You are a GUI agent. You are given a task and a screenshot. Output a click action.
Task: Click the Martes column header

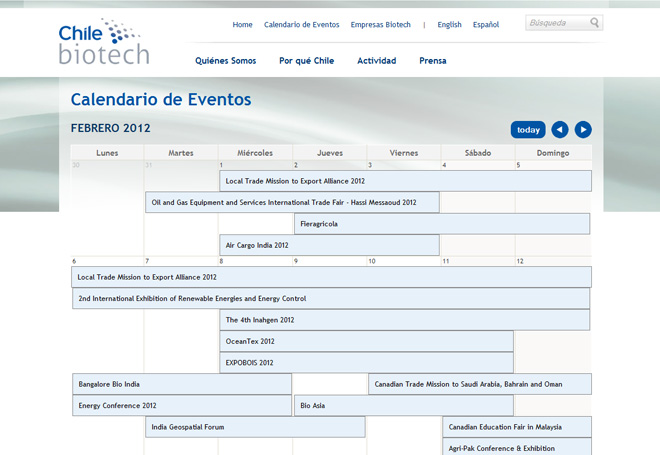pos(181,153)
